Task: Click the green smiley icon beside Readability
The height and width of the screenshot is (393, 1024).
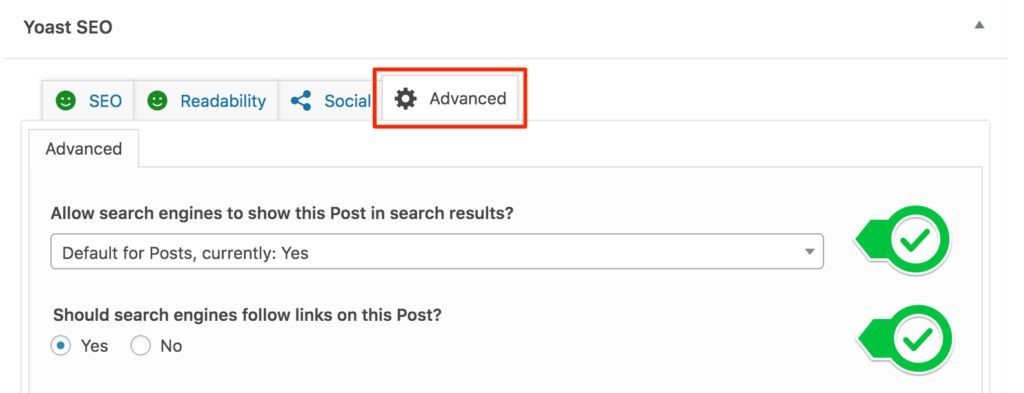Action: [x=157, y=101]
